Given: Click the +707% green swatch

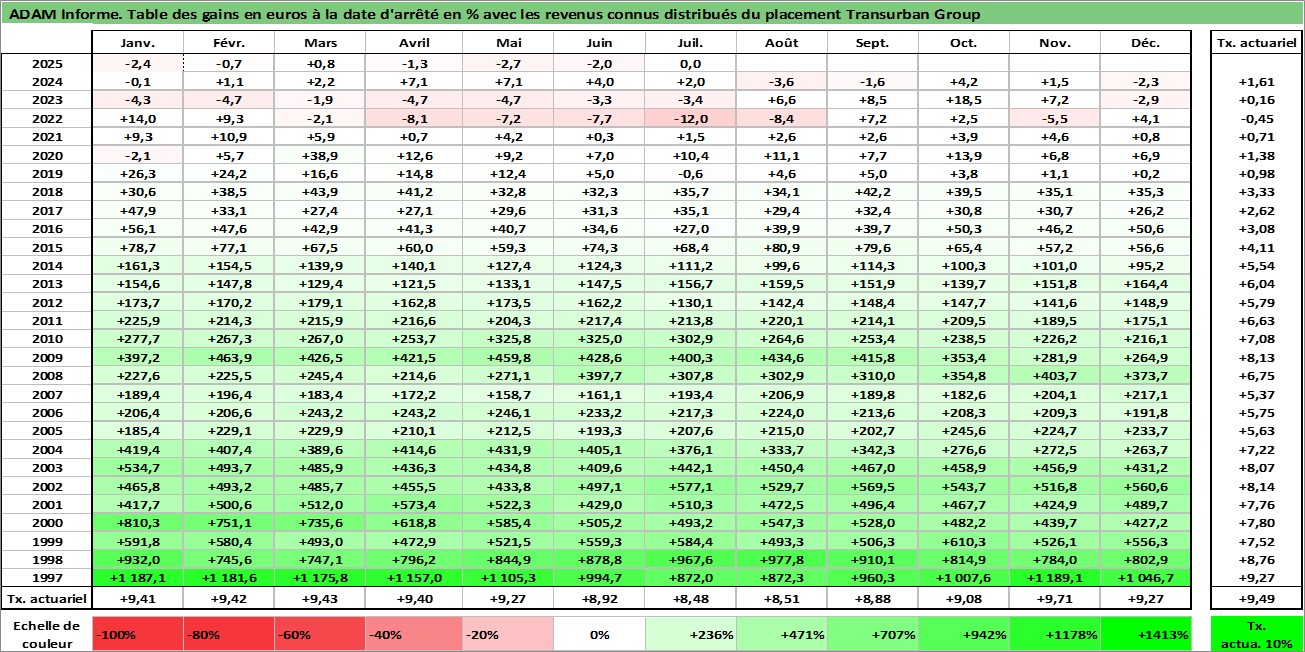Looking at the screenshot, I should [872, 633].
